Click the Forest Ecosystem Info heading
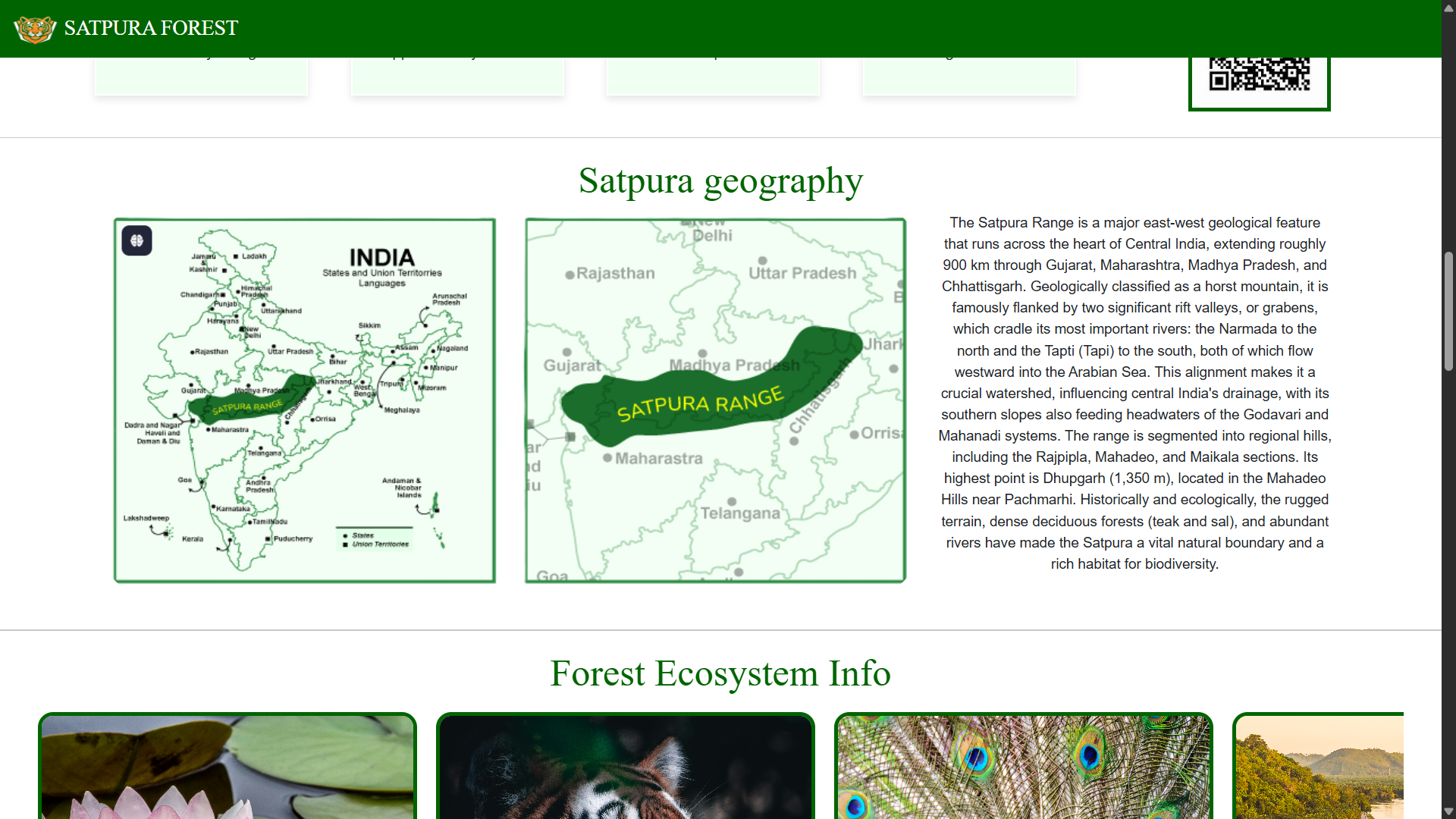Image resolution: width=1456 pixels, height=819 pixels. point(720,673)
